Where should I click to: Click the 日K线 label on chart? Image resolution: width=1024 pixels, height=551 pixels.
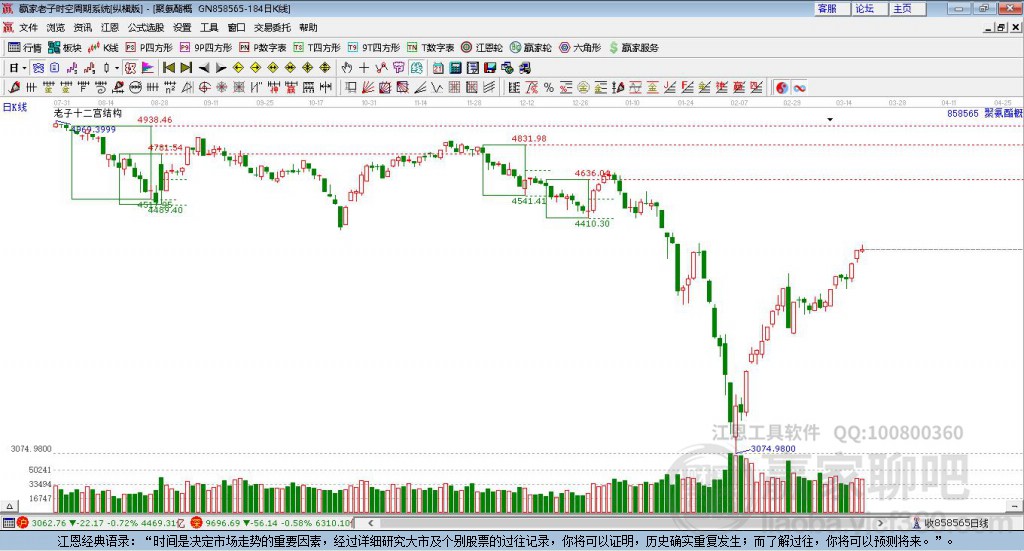point(15,107)
